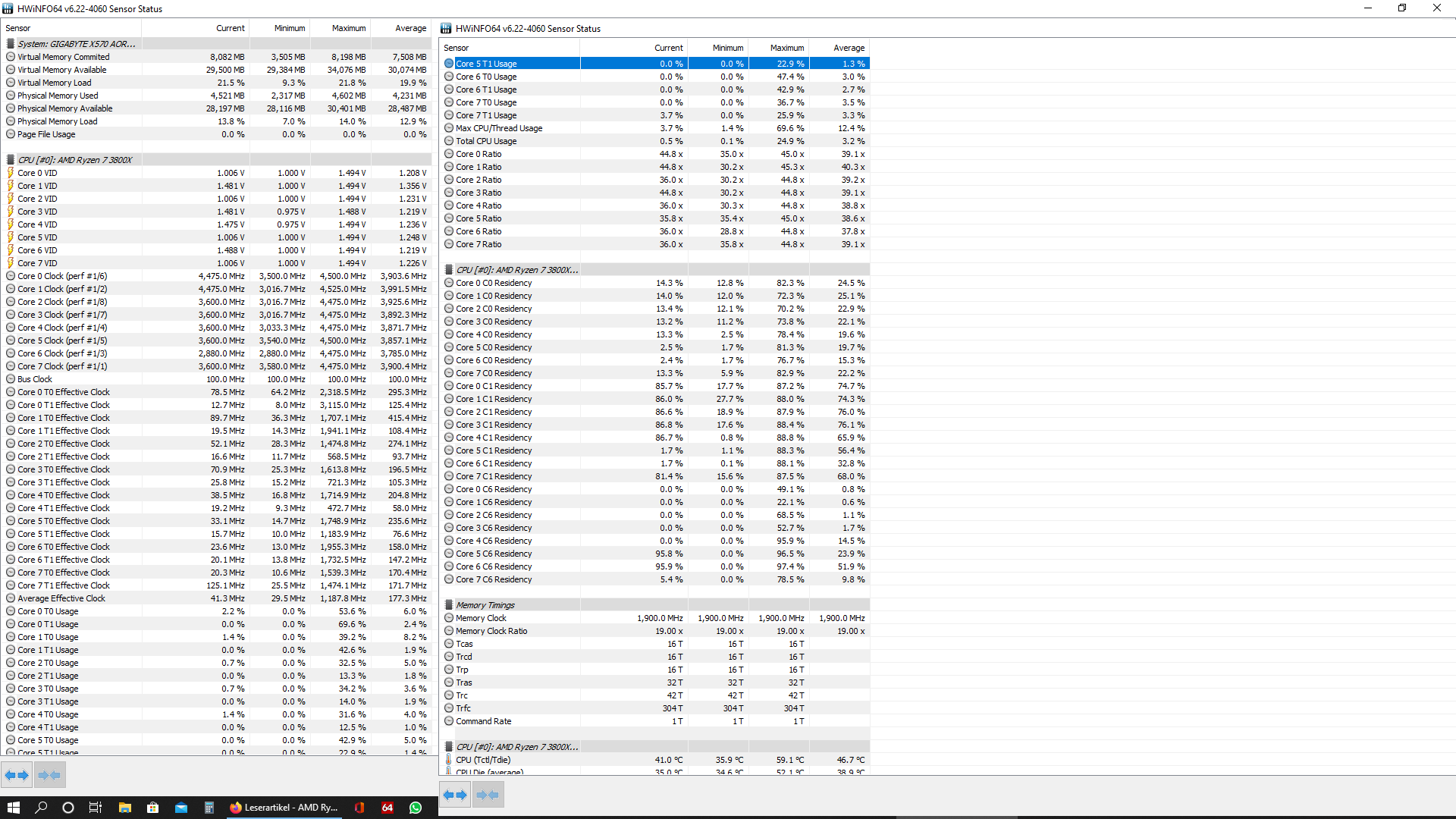The width and height of the screenshot is (1456, 819).
Task: Sort left panel by Maximum column header
Action: pyautogui.click(x=348, y=28)
